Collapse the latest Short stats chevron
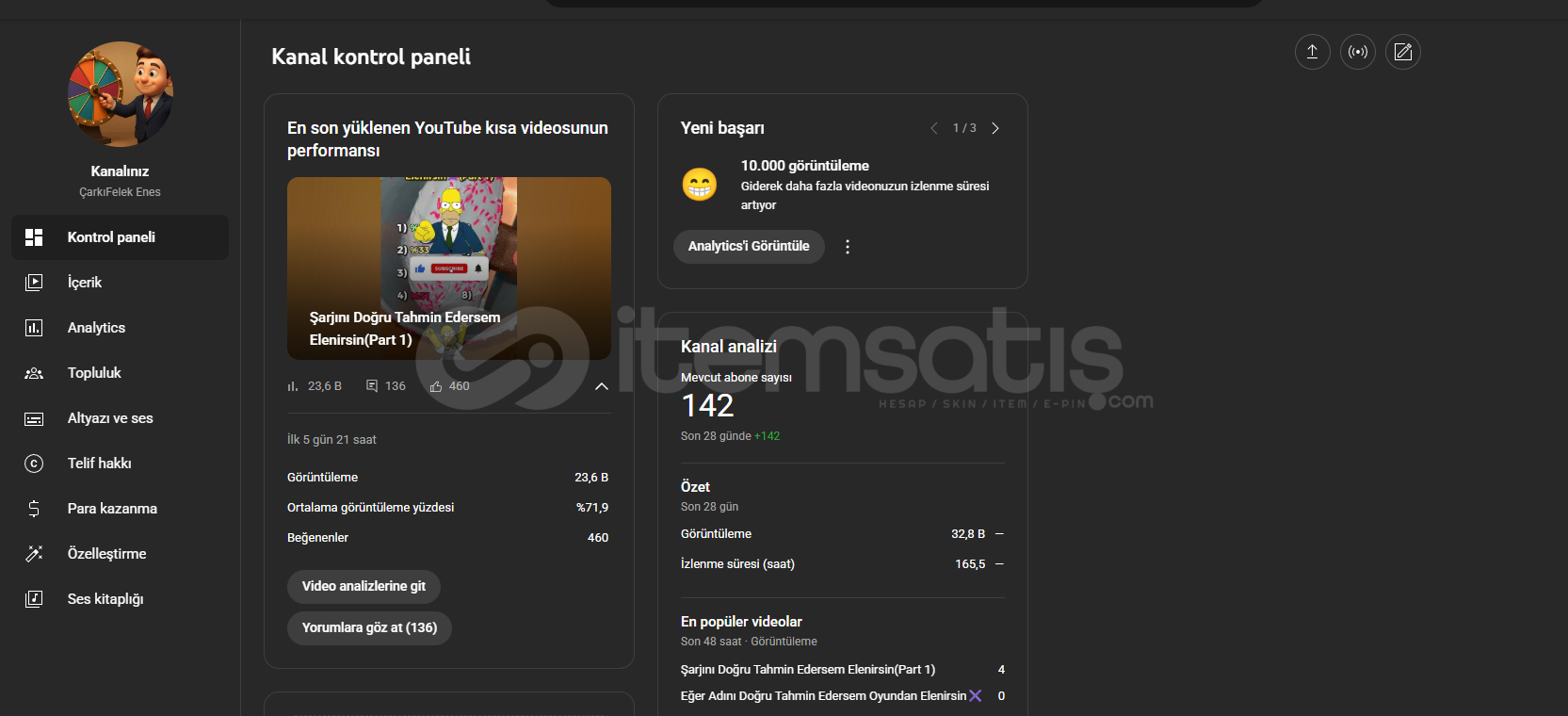 coord(602,386)
